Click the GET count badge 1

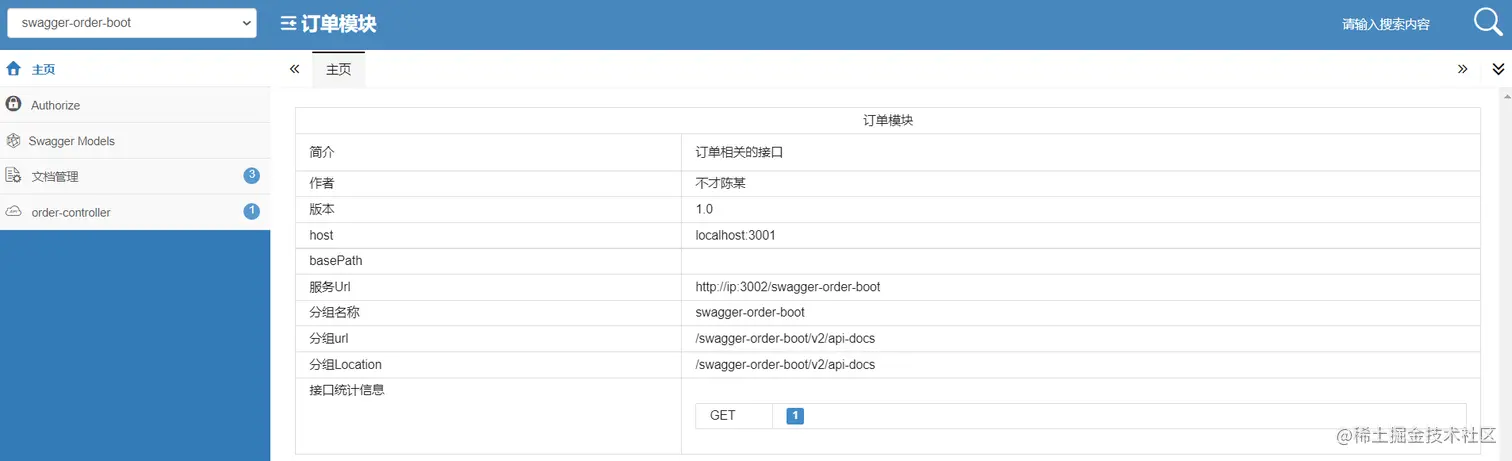pos(795,415)
